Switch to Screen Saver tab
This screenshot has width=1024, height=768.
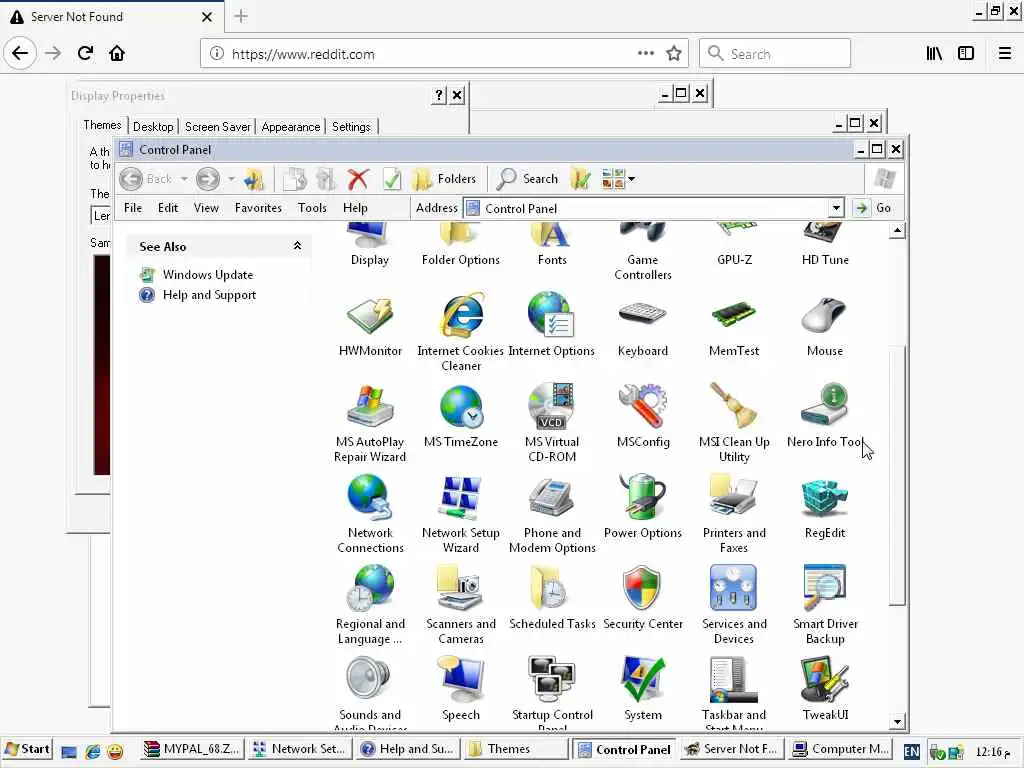tap(217, 127)
